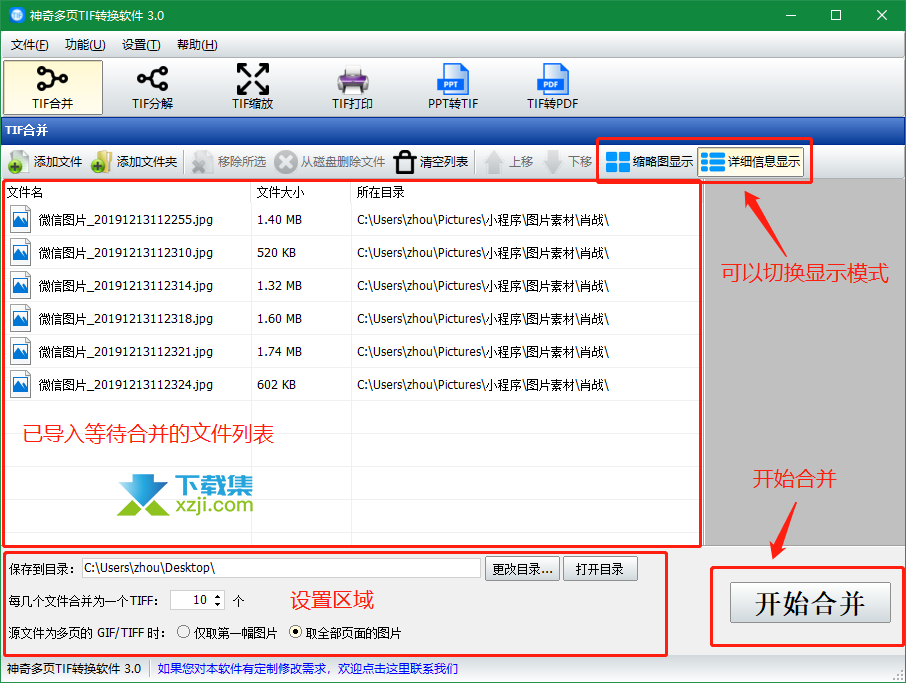
Task: Click image icon of file ending 112310.jpg
Action: point(20,253)
